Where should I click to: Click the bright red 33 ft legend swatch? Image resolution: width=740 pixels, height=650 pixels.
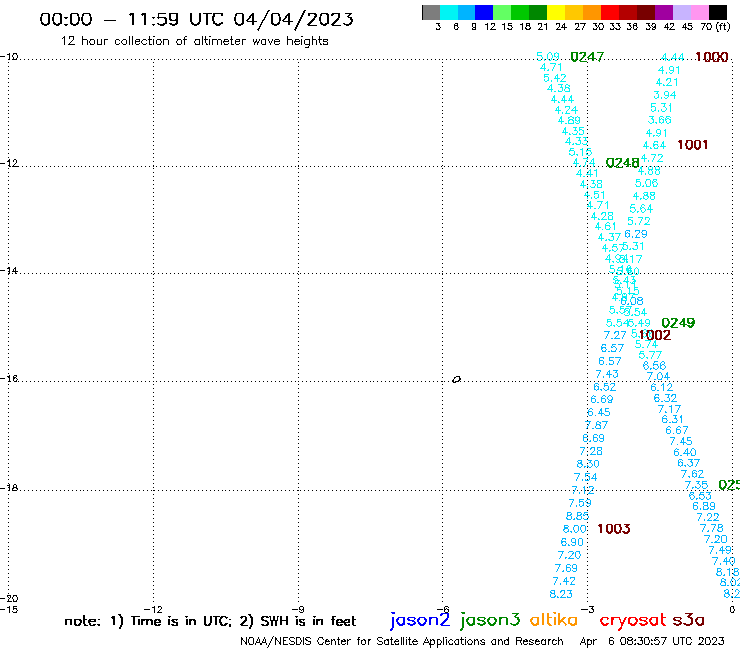(610, 12)
